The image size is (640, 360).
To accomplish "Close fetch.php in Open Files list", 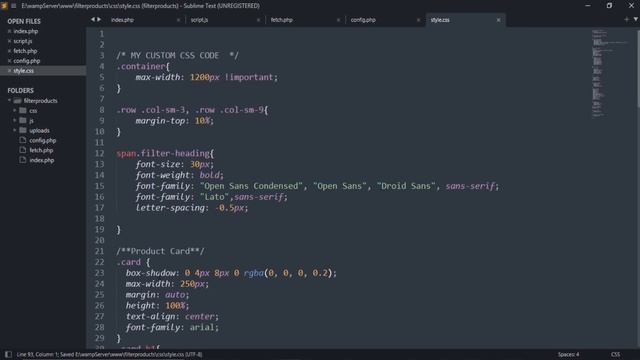I will click(x=9, y=51).
